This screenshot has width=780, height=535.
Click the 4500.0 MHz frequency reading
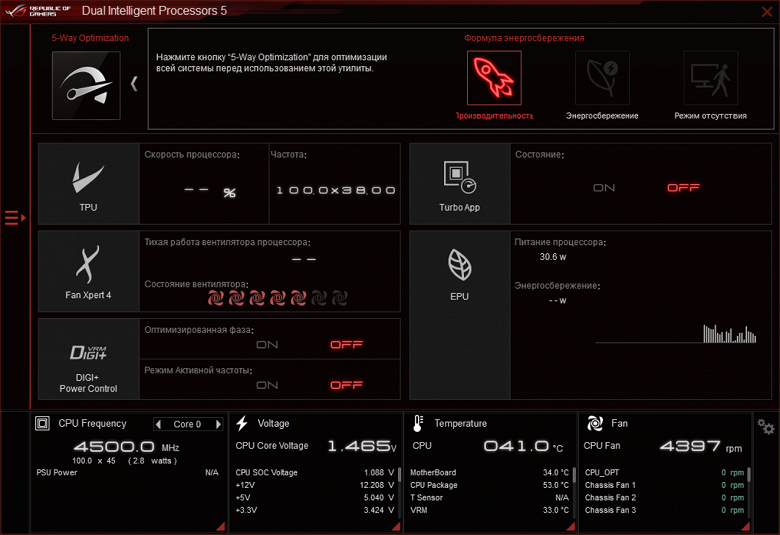coord(127,446)
